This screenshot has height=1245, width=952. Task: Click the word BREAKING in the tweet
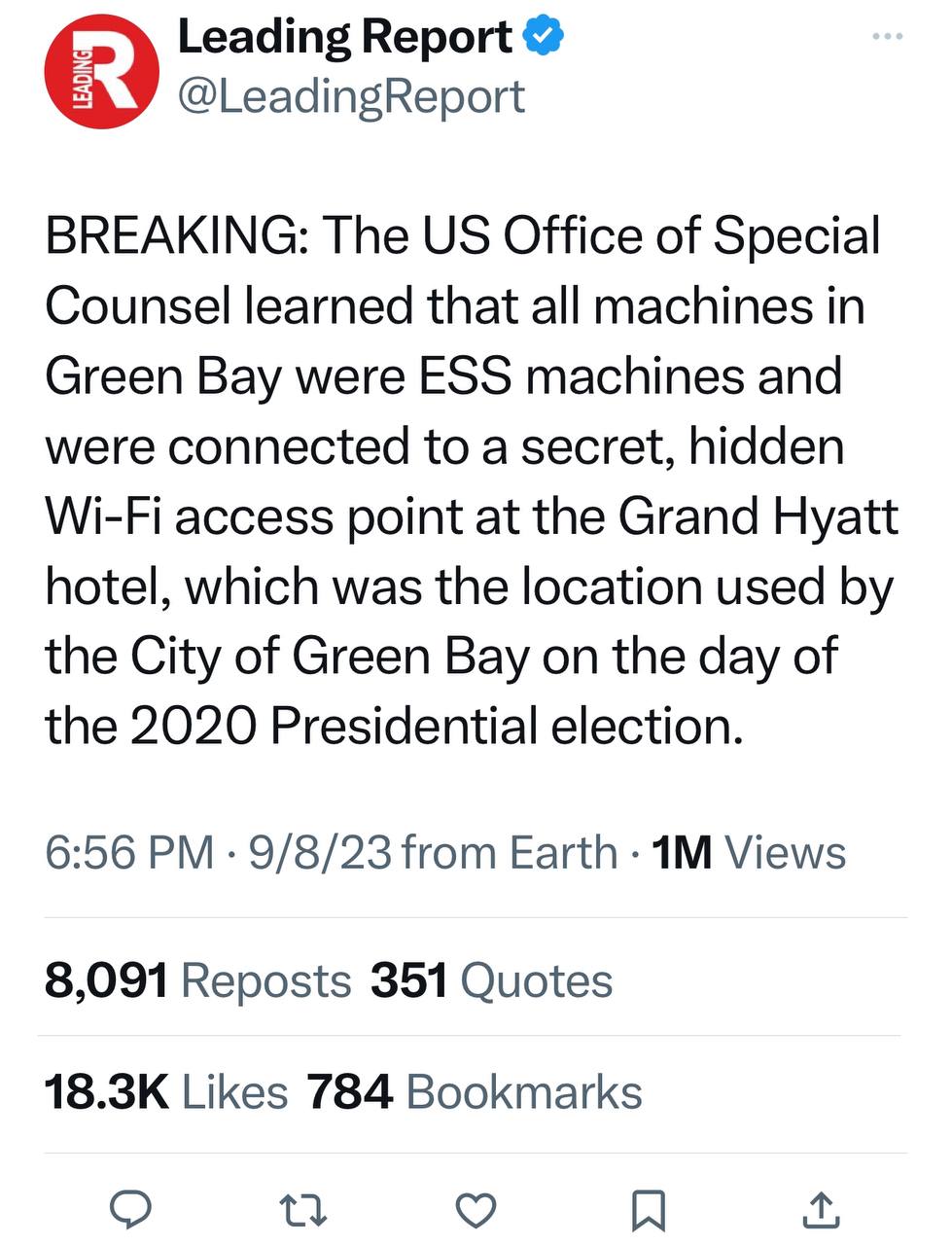(x=171, y=236)
